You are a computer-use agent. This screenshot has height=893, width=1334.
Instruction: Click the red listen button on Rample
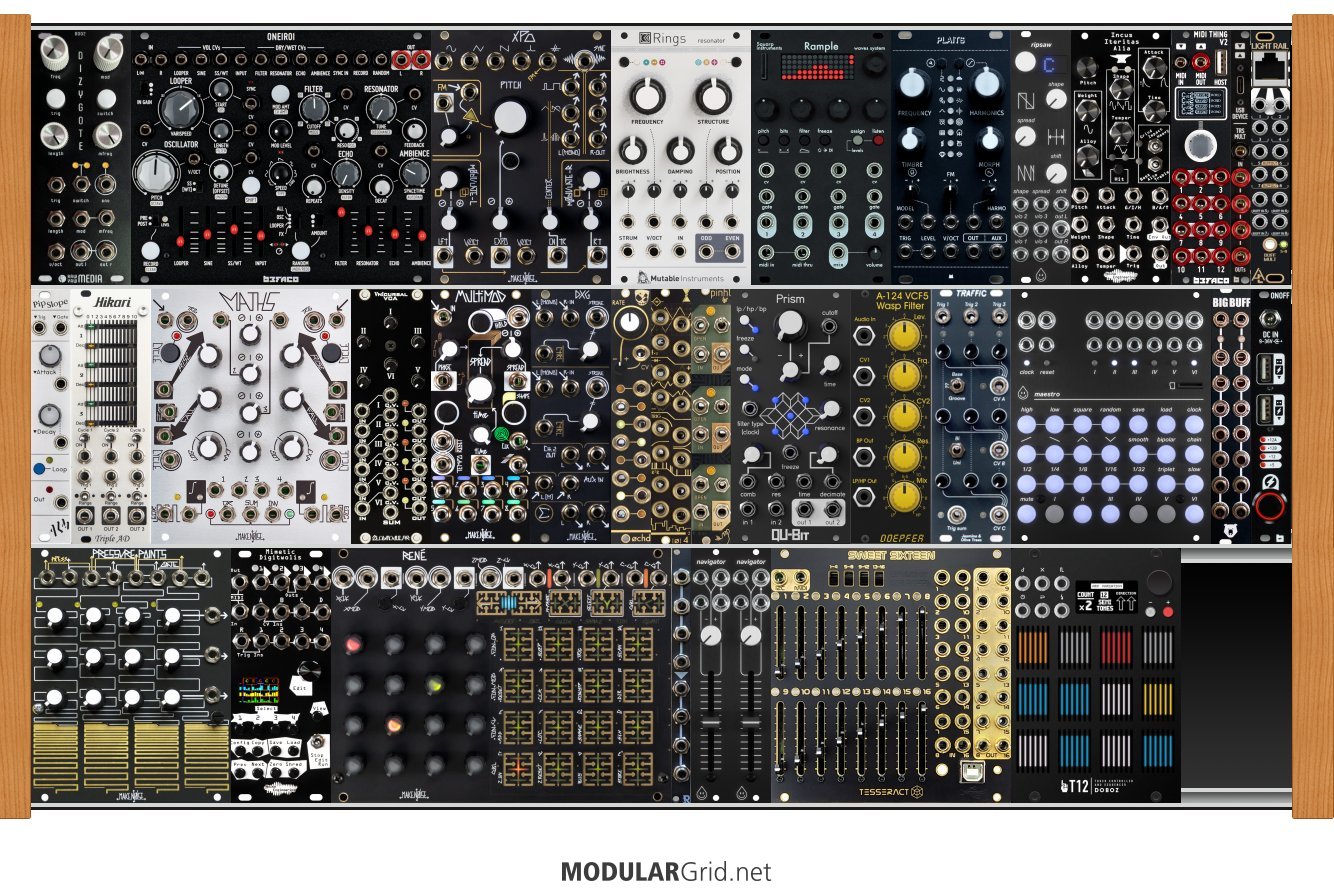click(x=878, y=142)
